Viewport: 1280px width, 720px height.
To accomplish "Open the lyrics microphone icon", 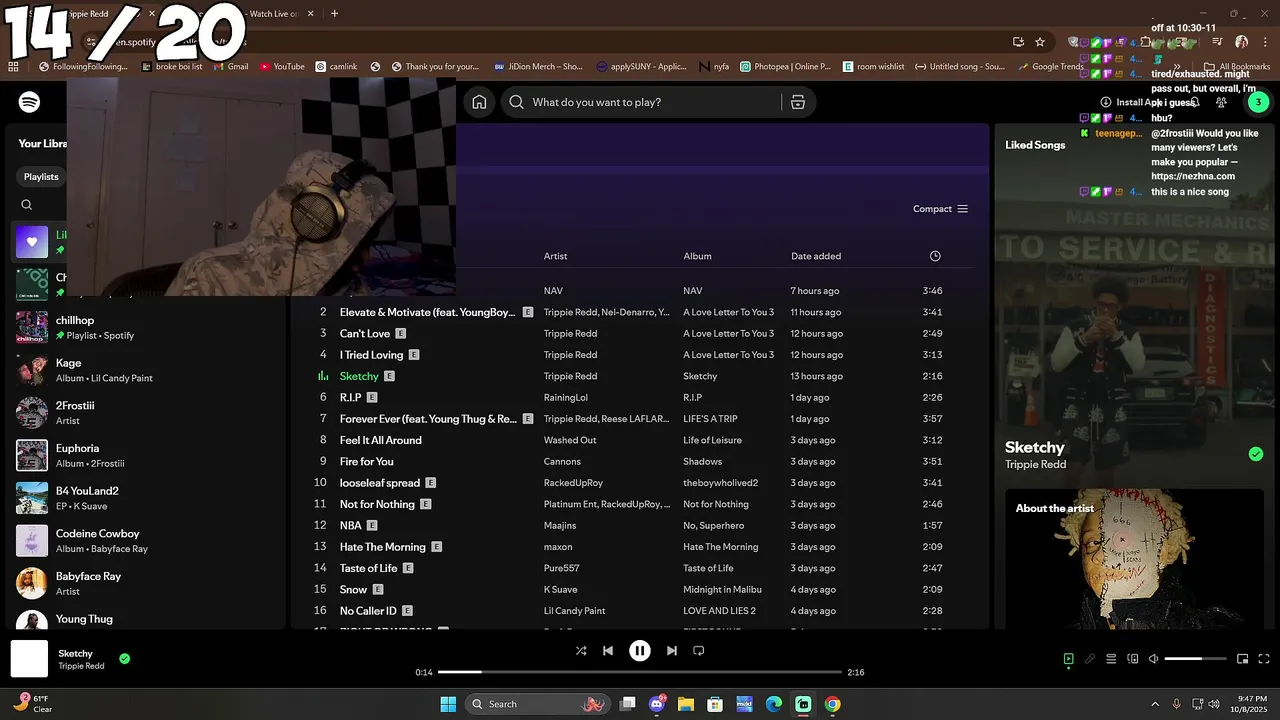I will (1090, 659).
